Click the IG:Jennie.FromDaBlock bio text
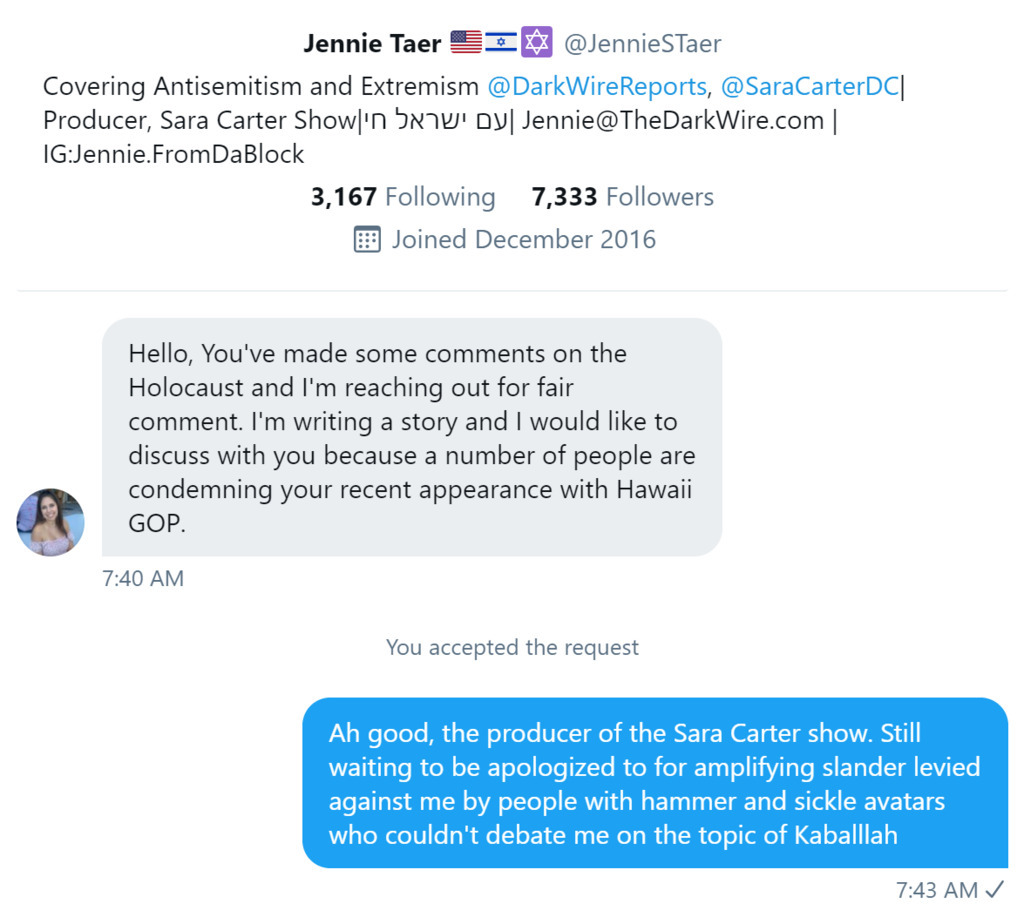The width and height of the screenshot is (1024, 917). 174,154
